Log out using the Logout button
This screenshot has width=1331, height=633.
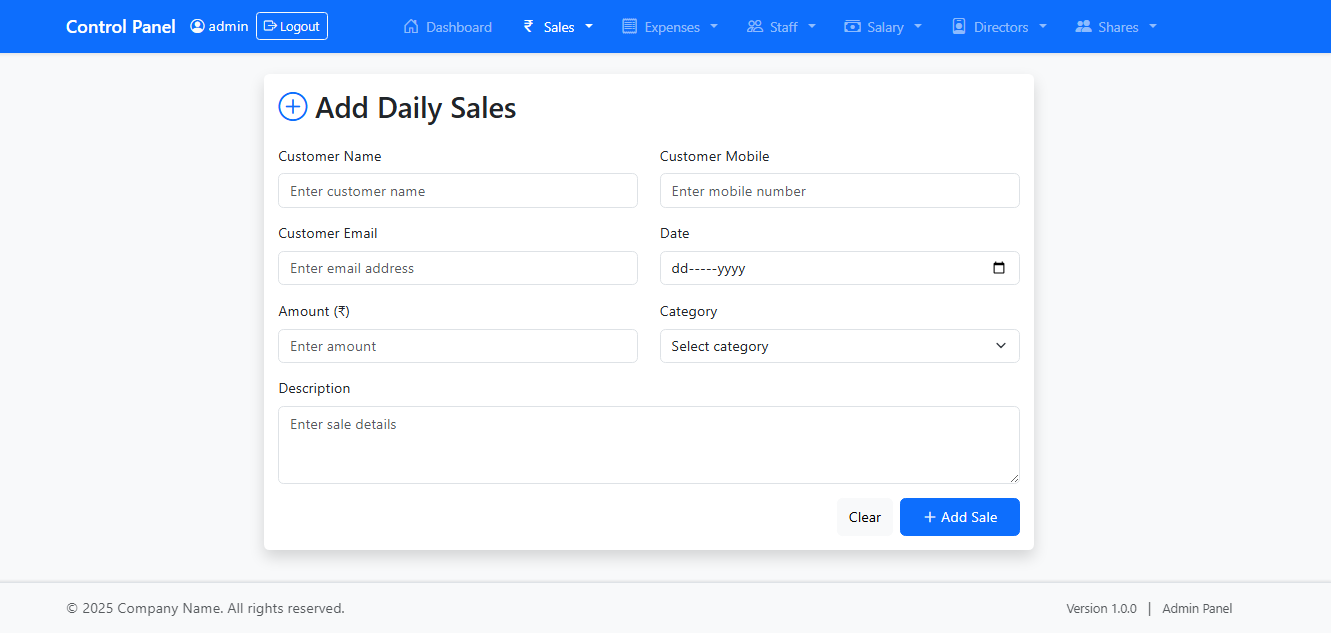pos(291,27)
